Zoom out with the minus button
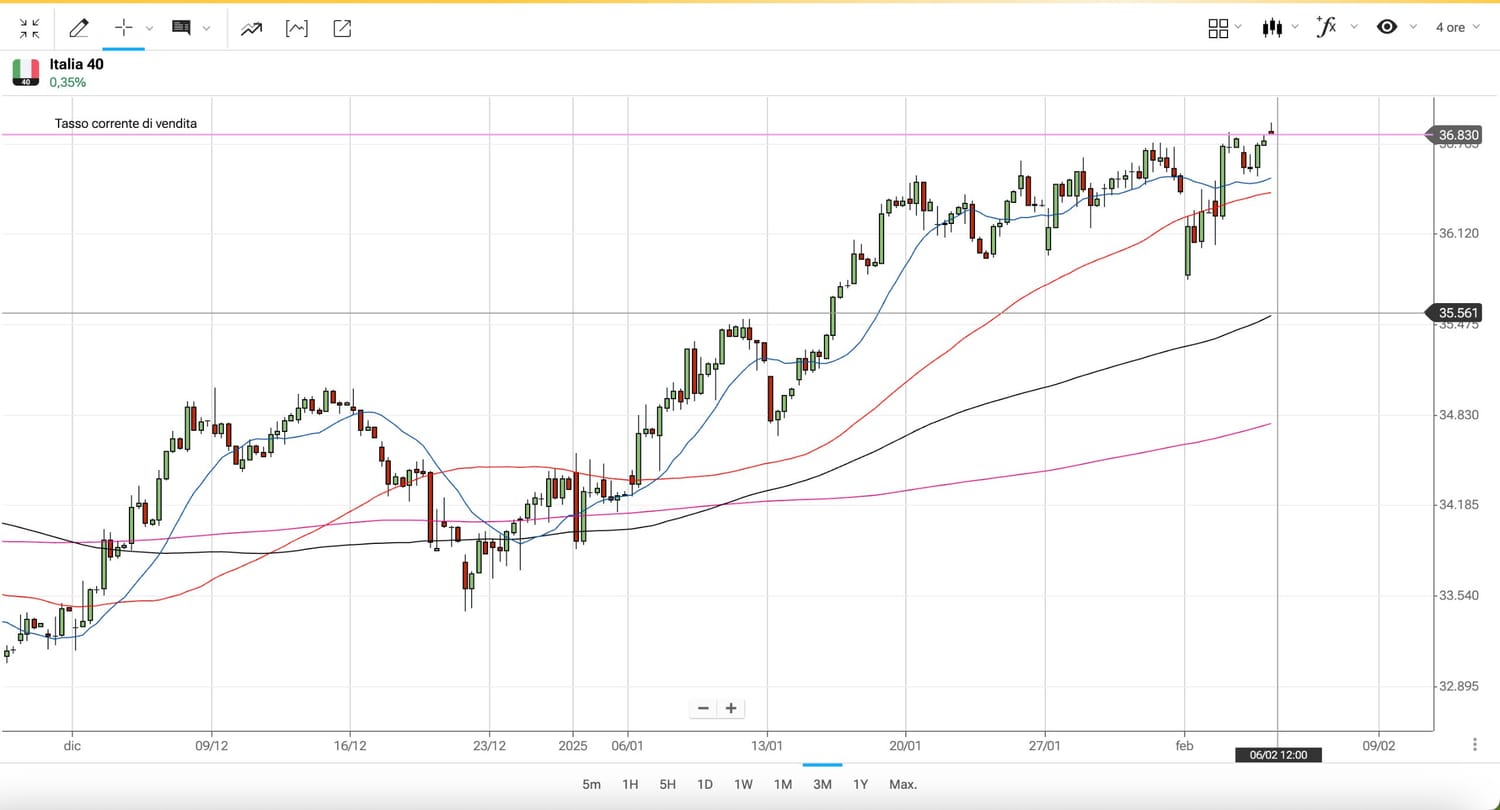Image resolution: width=1500 pixels, height=810 pixels. coord(703,708)
